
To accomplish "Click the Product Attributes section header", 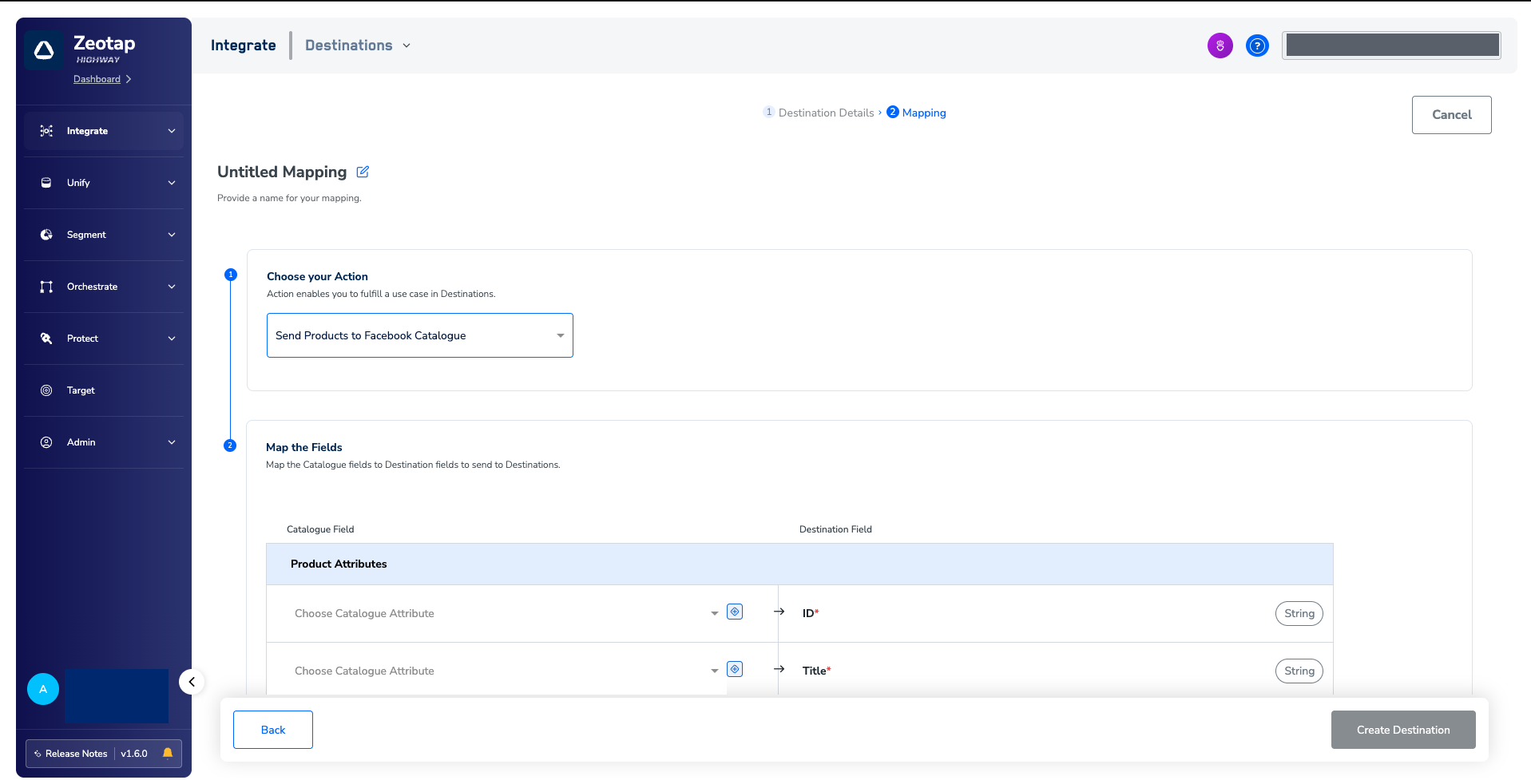I will (799, 564).
